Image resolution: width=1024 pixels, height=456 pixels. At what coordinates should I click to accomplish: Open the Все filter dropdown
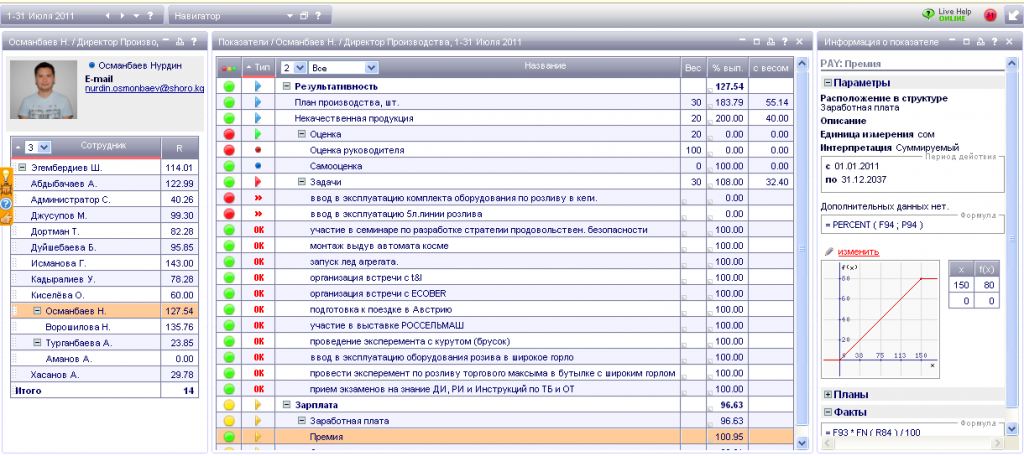344,67
